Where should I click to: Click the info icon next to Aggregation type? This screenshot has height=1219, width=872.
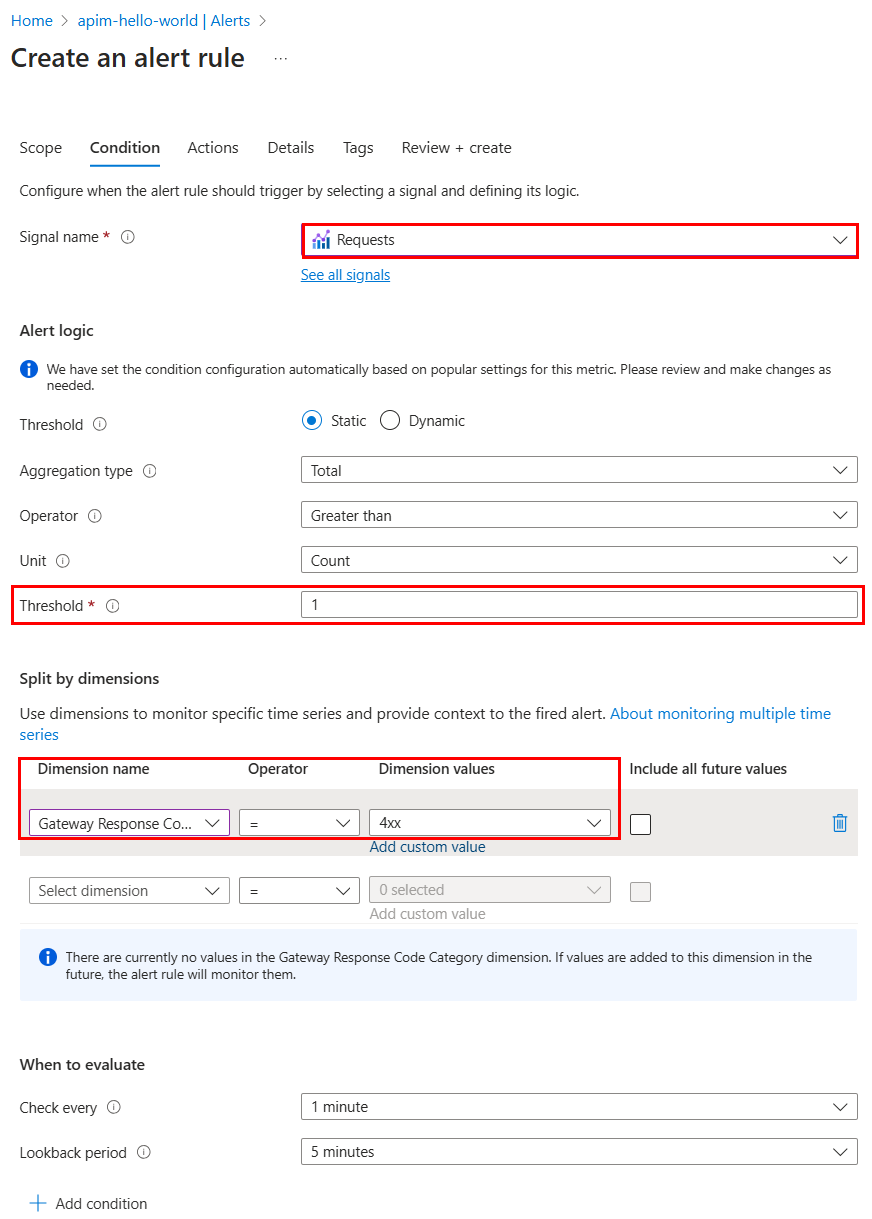coord(151,470)
